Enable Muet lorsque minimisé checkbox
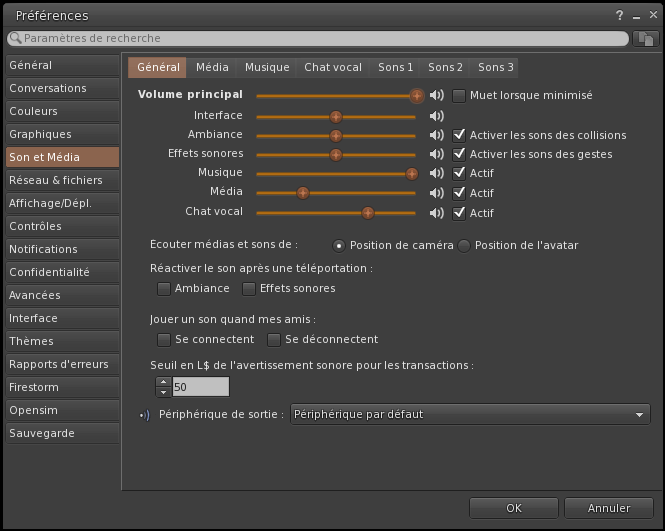Screen dimensions: 665x531 click(460, 96)
